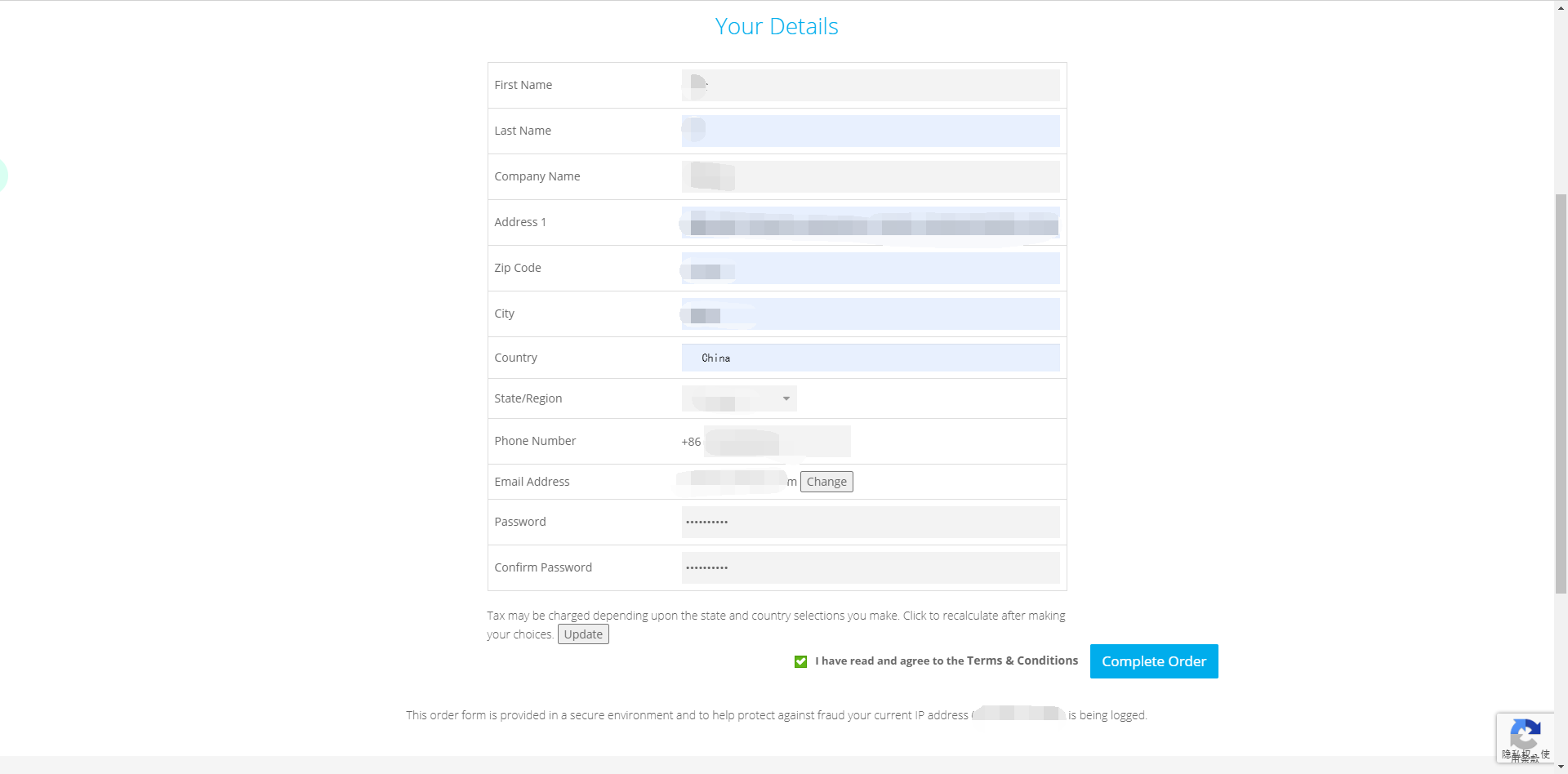
Task: Click into the City field
Action: [x=871, y=314]
